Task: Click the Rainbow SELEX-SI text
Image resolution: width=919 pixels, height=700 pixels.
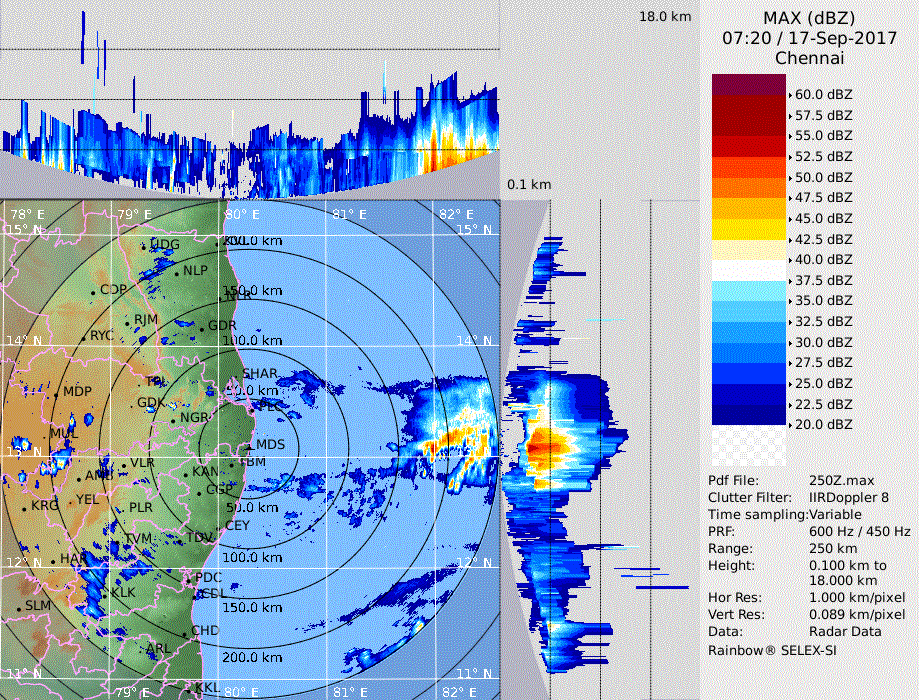Action: point(772,650)
